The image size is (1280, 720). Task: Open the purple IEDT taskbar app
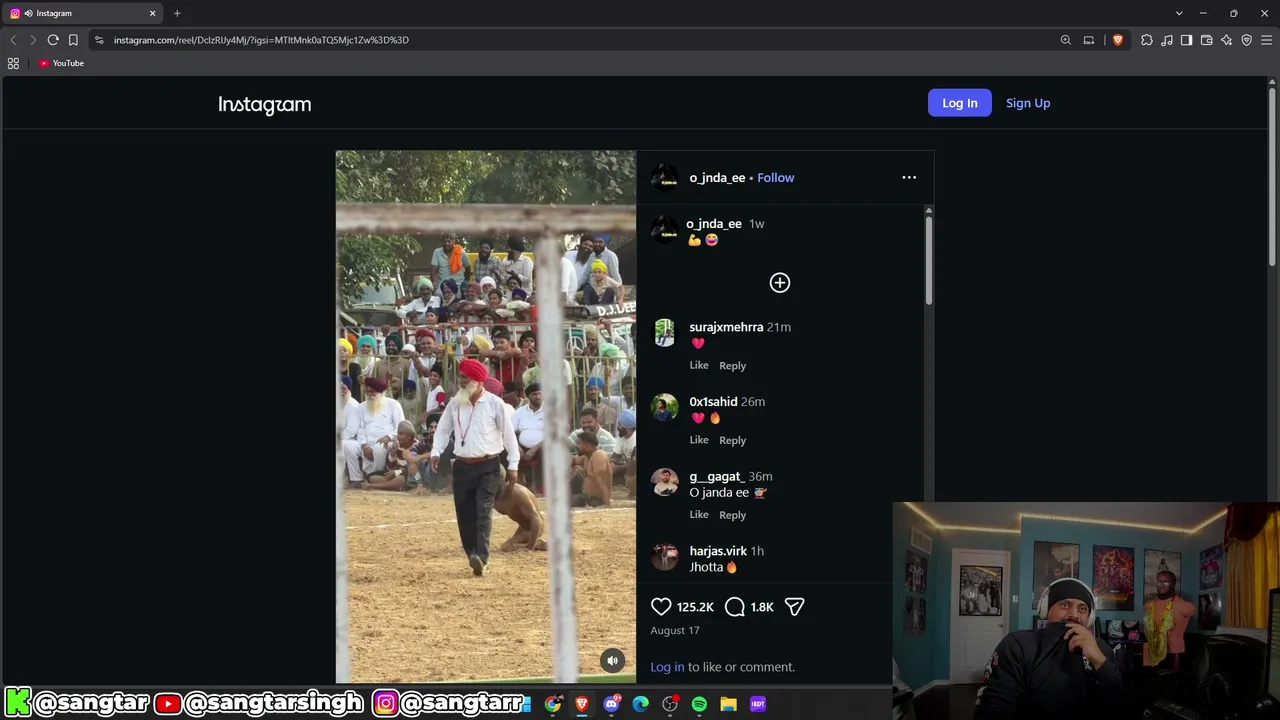pyautogui.click(x=758, y=704)
